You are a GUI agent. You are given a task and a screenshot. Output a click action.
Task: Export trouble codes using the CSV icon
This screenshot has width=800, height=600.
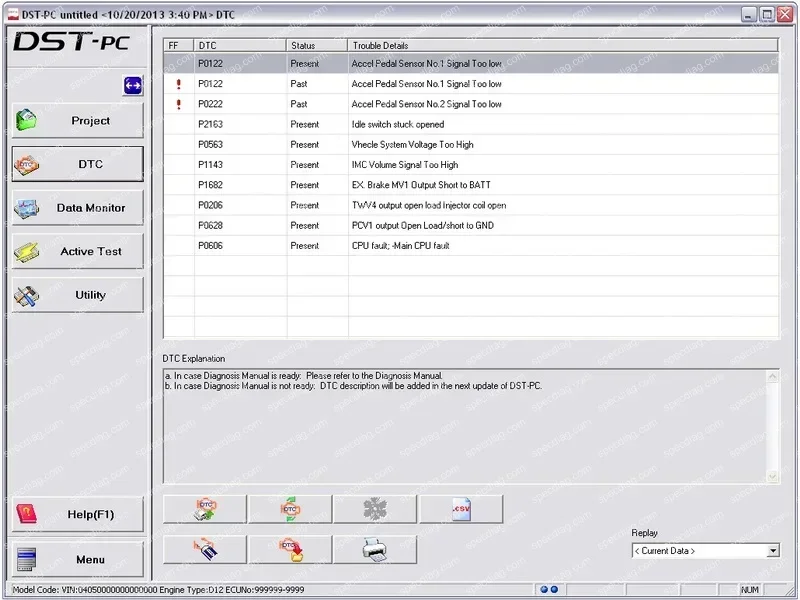coord(460,508)
